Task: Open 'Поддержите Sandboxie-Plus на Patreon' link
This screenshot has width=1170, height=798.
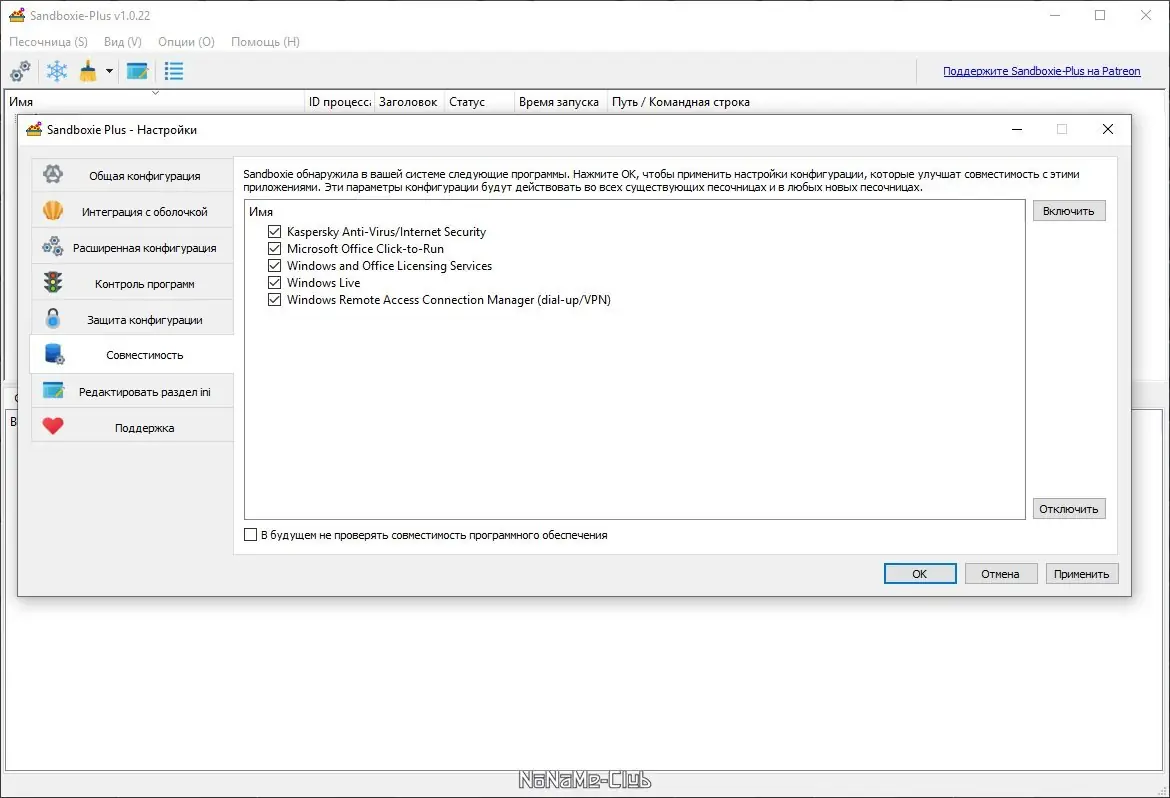Action: (x=1042, y=71)
